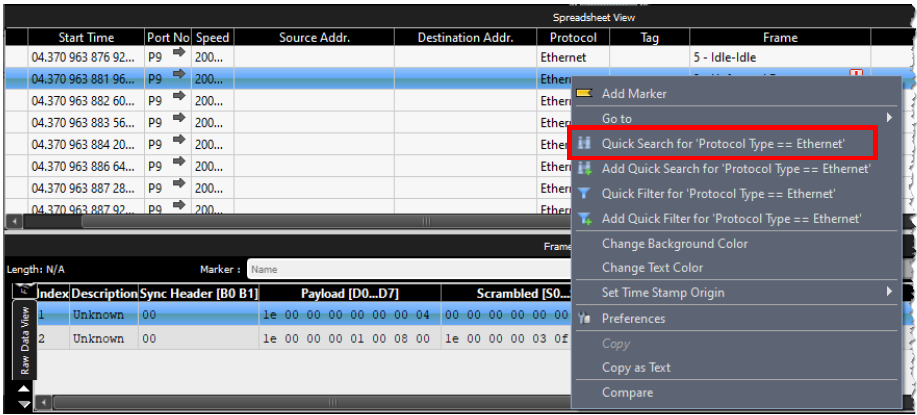
Task: Select row with time 04.370 963 883 56
Action: coord(288,123)
